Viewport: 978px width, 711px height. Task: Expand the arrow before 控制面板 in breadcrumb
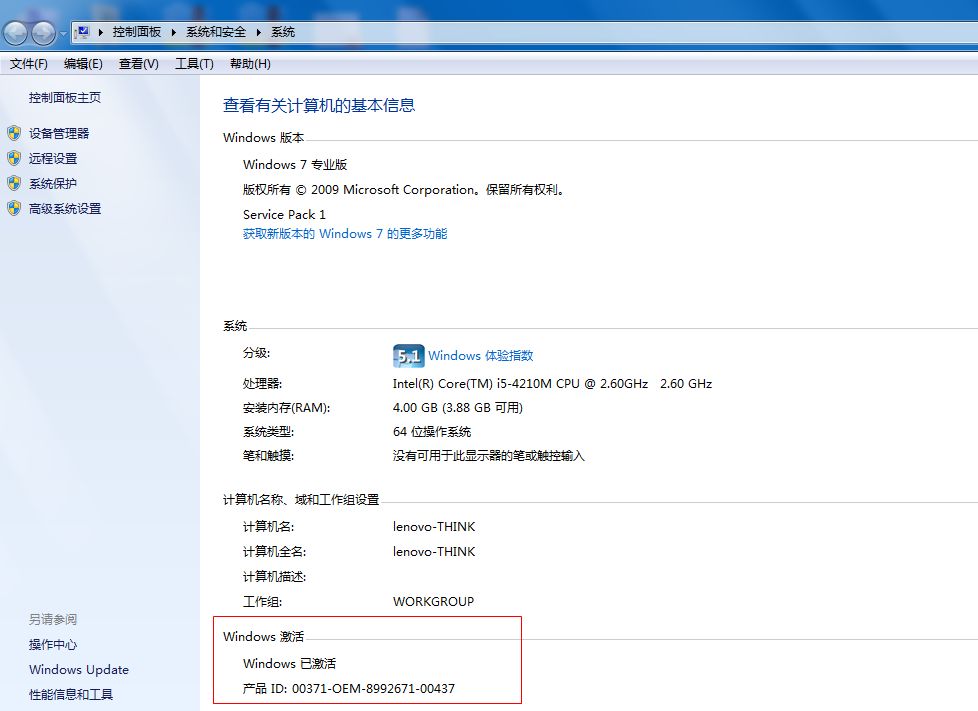coord(100,32)
